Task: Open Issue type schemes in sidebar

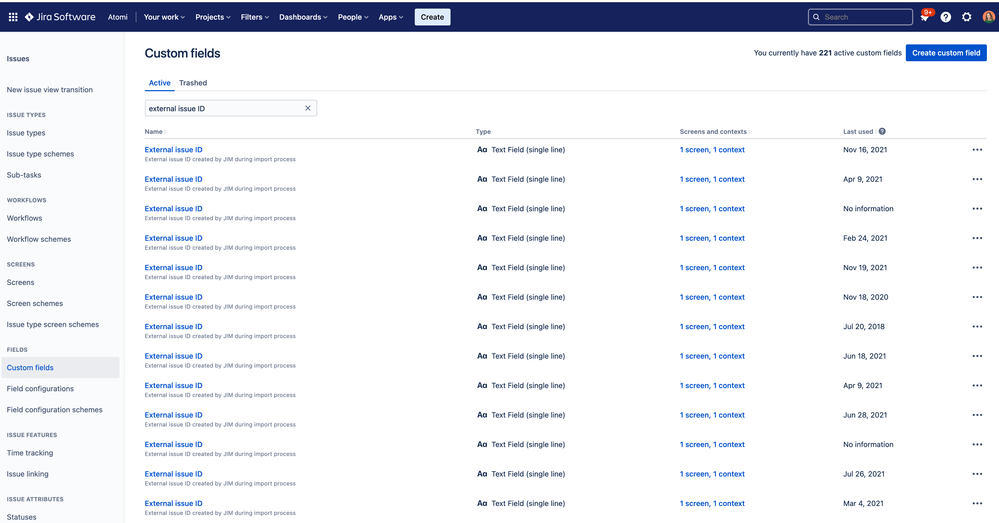Action: click(40, 154)
